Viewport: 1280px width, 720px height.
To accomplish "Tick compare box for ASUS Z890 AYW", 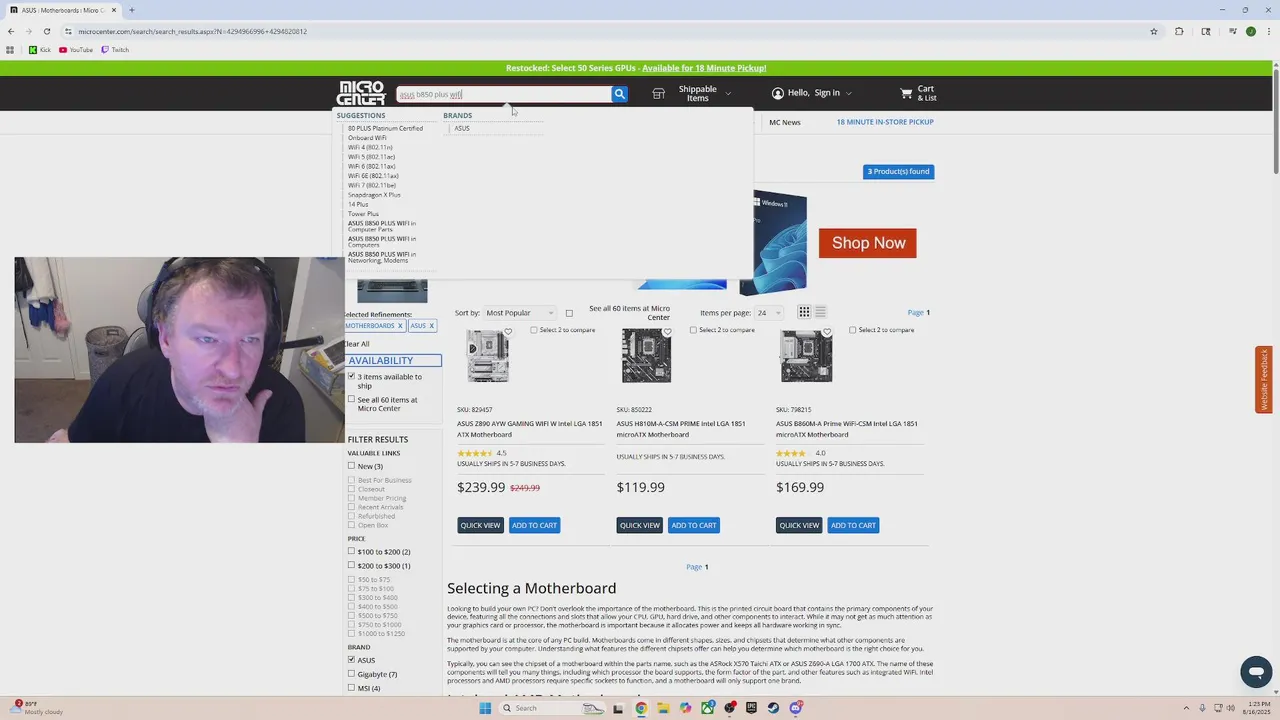I will click(534, 330).
